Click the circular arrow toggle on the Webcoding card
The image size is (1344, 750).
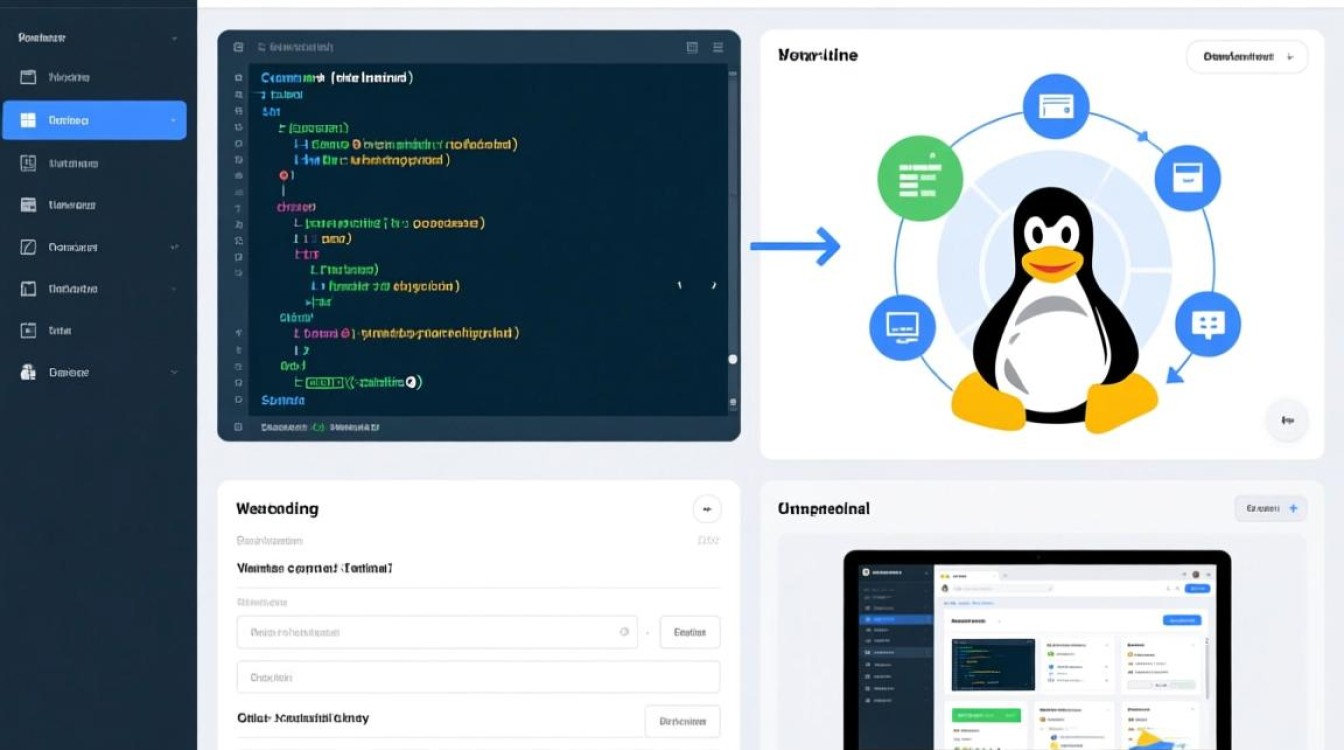[707, 509]
